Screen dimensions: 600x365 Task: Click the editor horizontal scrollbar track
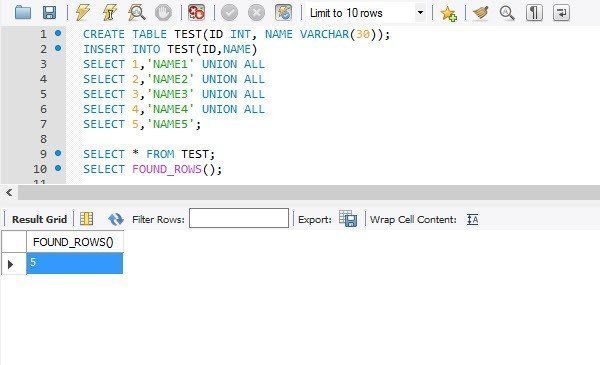click(309, 192)
